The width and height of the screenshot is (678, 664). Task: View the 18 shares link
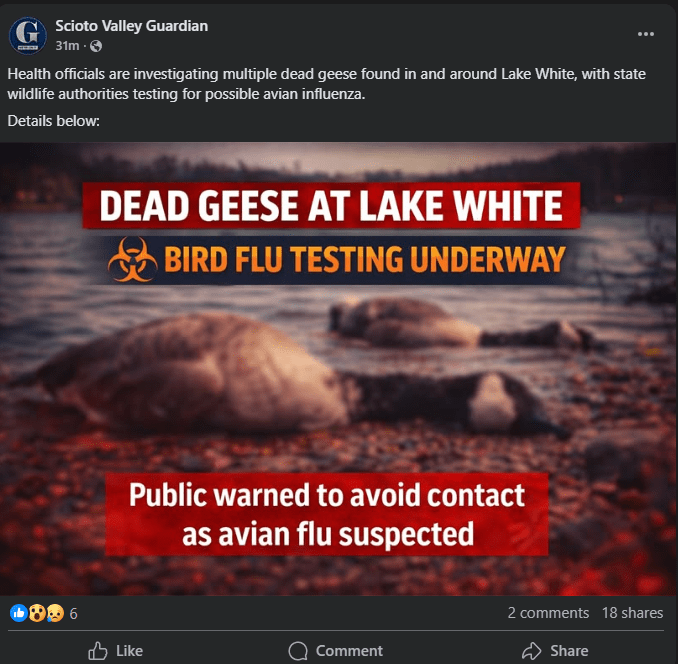coord(632,613)
